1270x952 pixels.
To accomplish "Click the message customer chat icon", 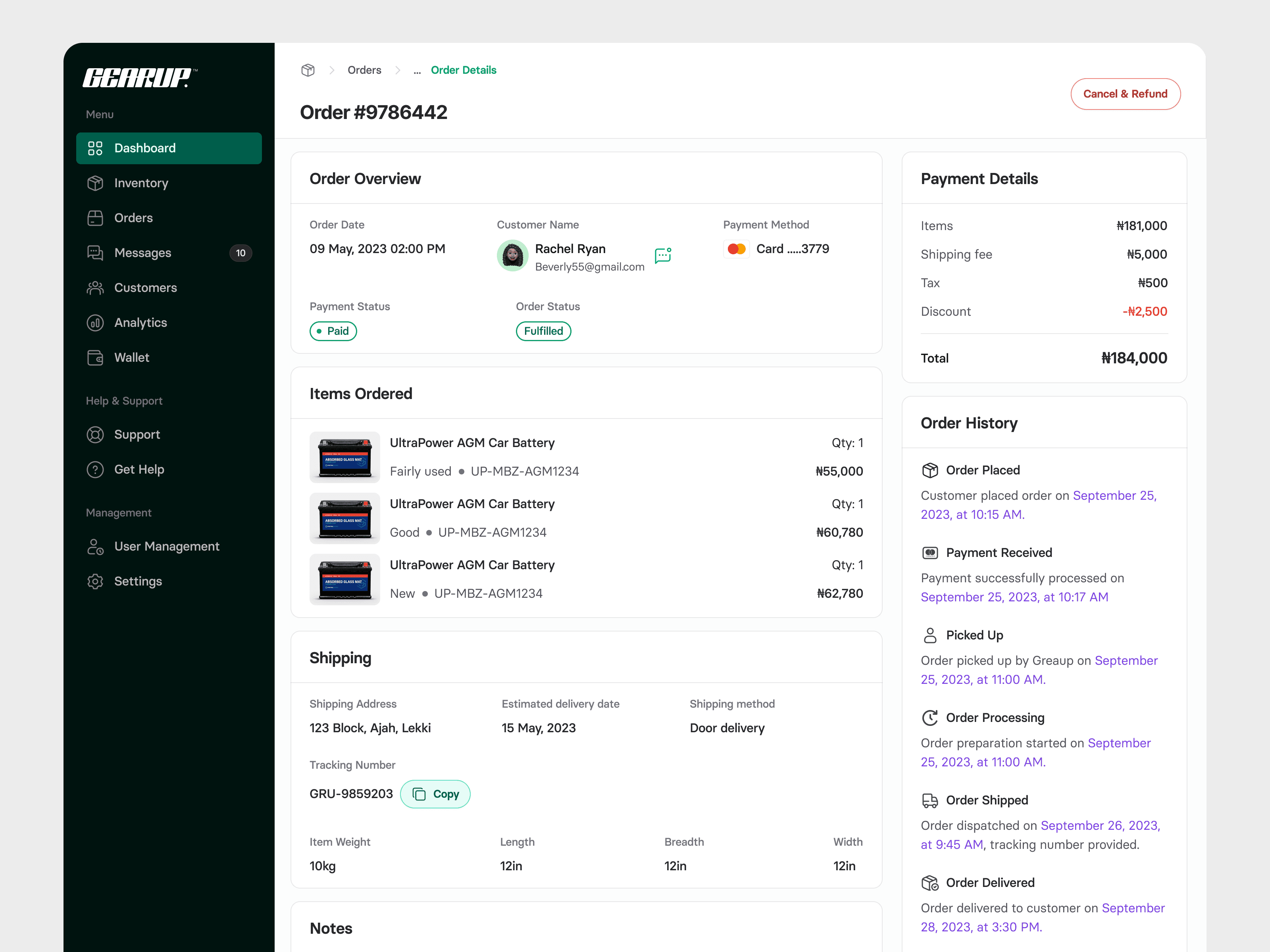I will [662, 255].
